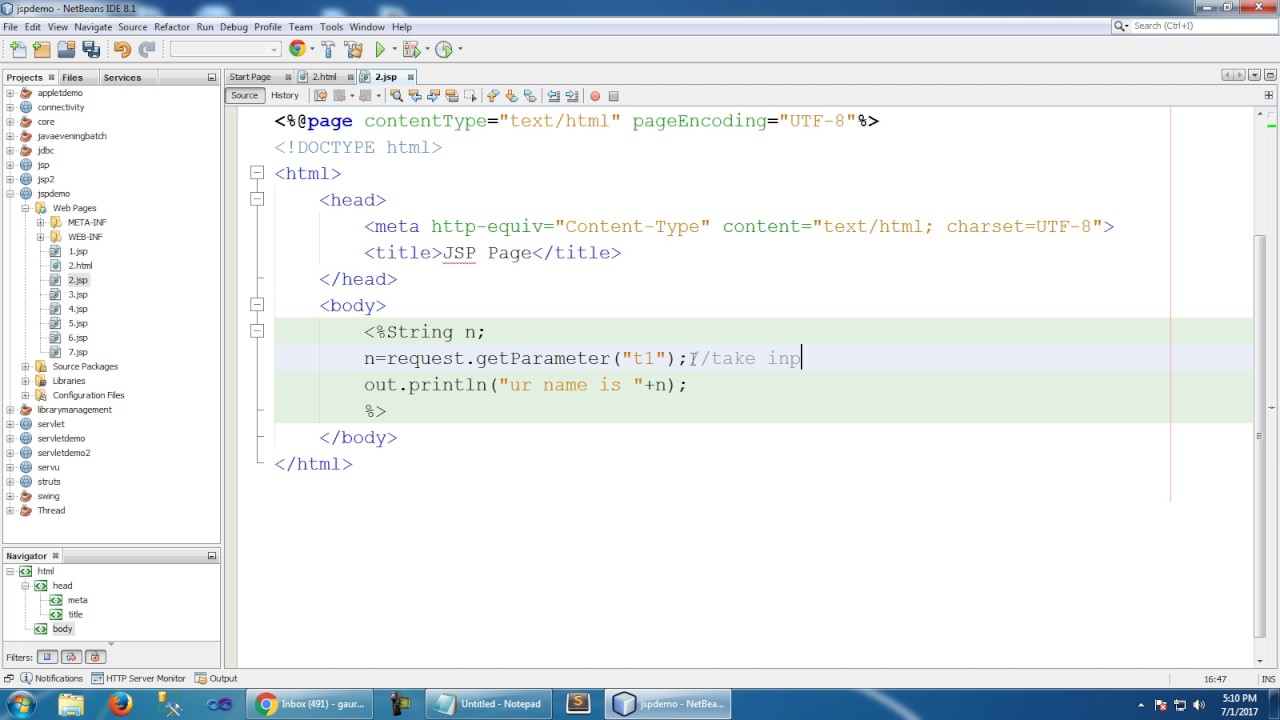Click the Clean and Build Project icon
The image size is (1280, 720).
[353, 49]
